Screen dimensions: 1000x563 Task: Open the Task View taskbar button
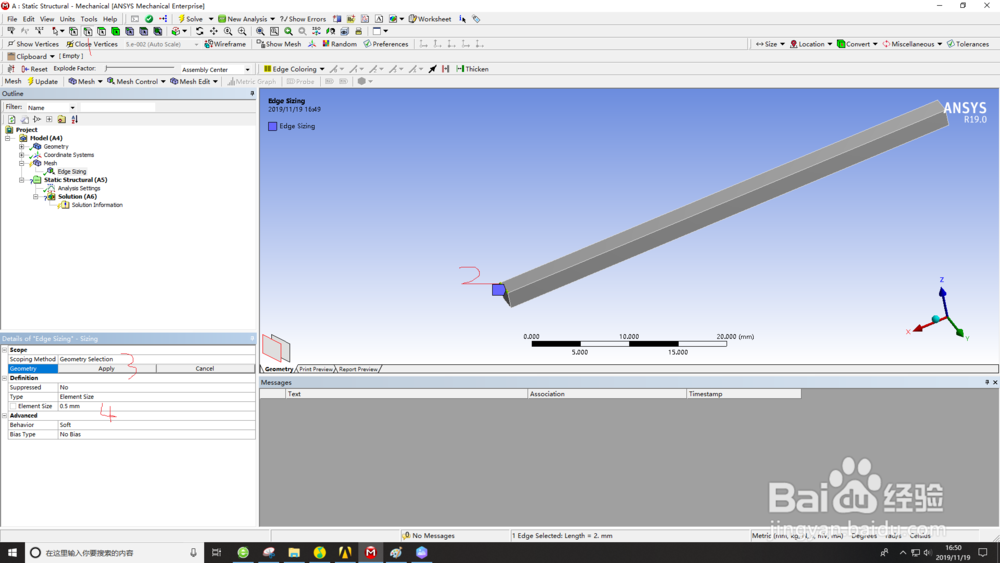click(216, 553)
